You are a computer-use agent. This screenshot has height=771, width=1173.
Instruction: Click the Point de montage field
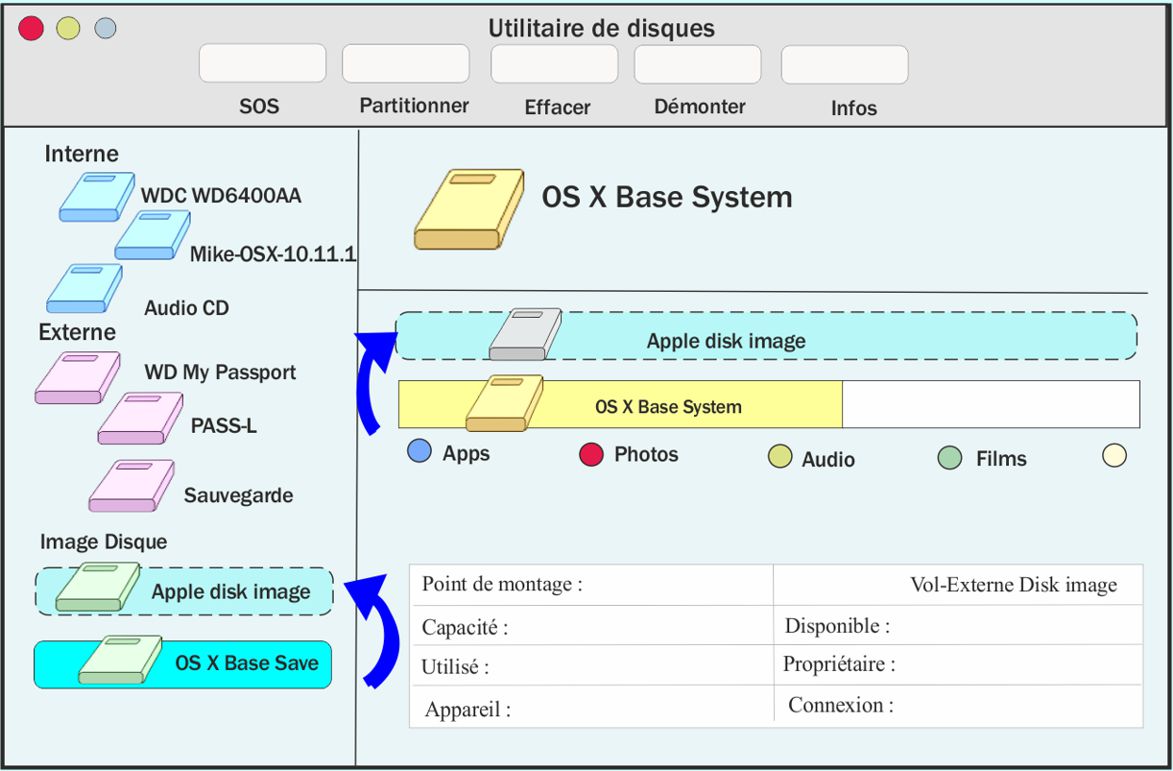591,585
